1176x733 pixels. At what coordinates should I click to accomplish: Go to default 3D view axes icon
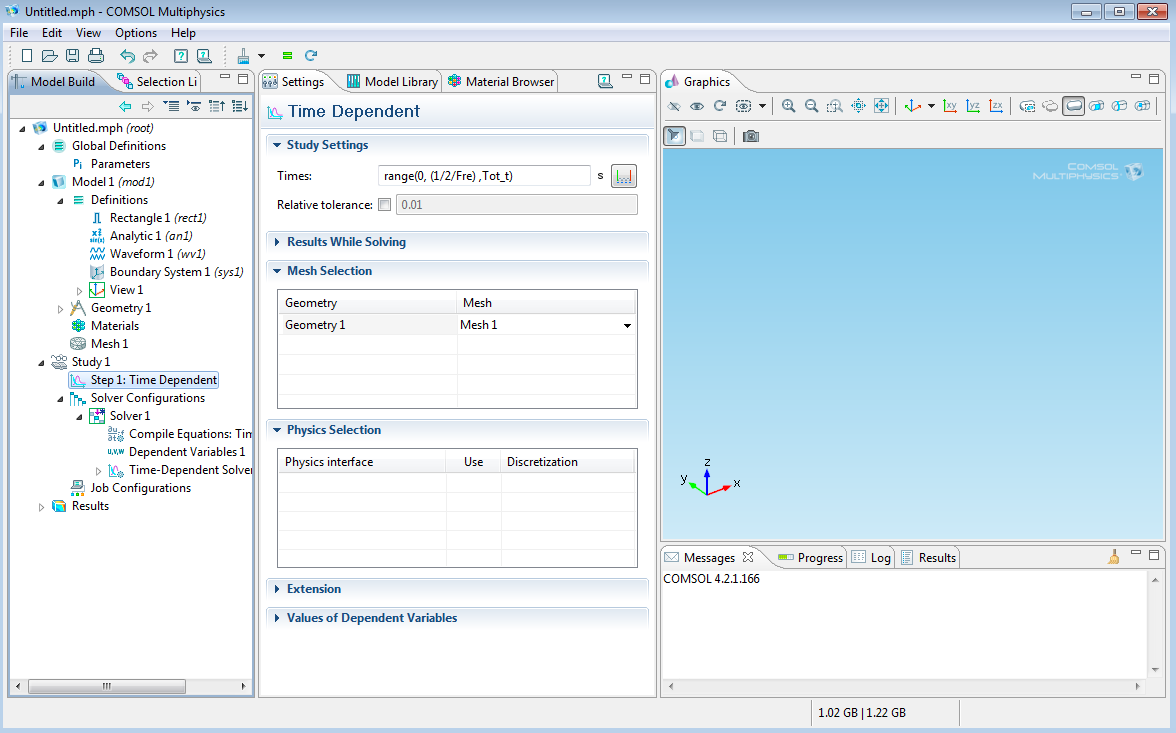pos(913,106)
